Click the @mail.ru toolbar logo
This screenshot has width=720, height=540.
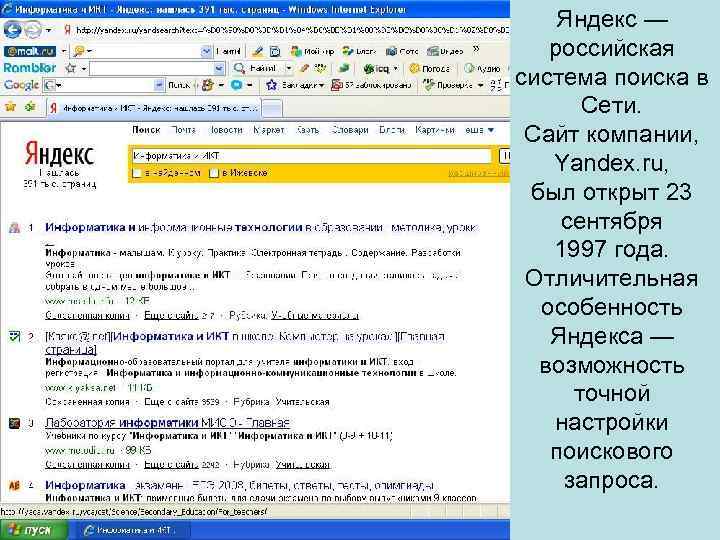[29, 51]
